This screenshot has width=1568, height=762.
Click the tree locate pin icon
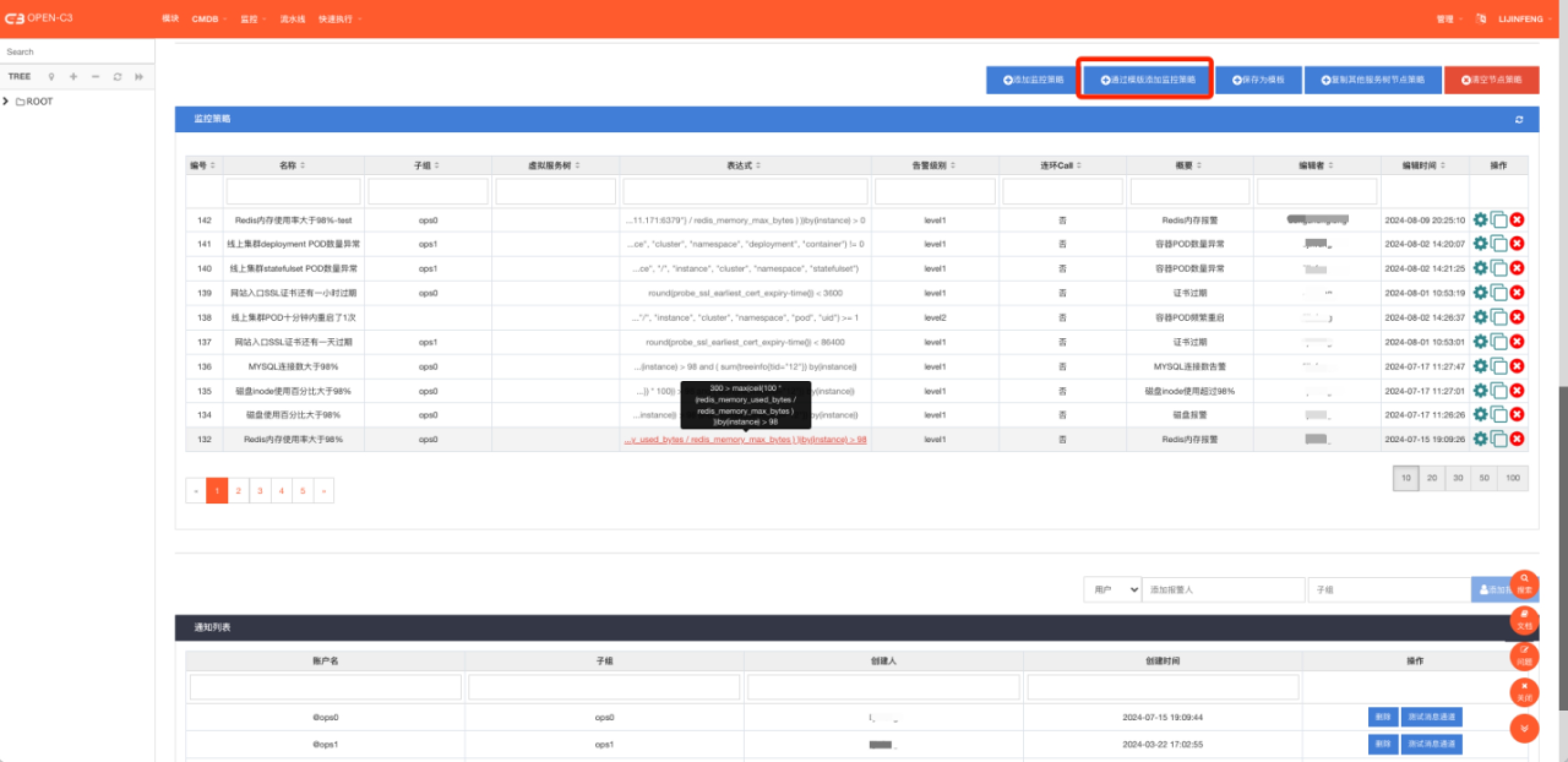[x=51, y=77]
